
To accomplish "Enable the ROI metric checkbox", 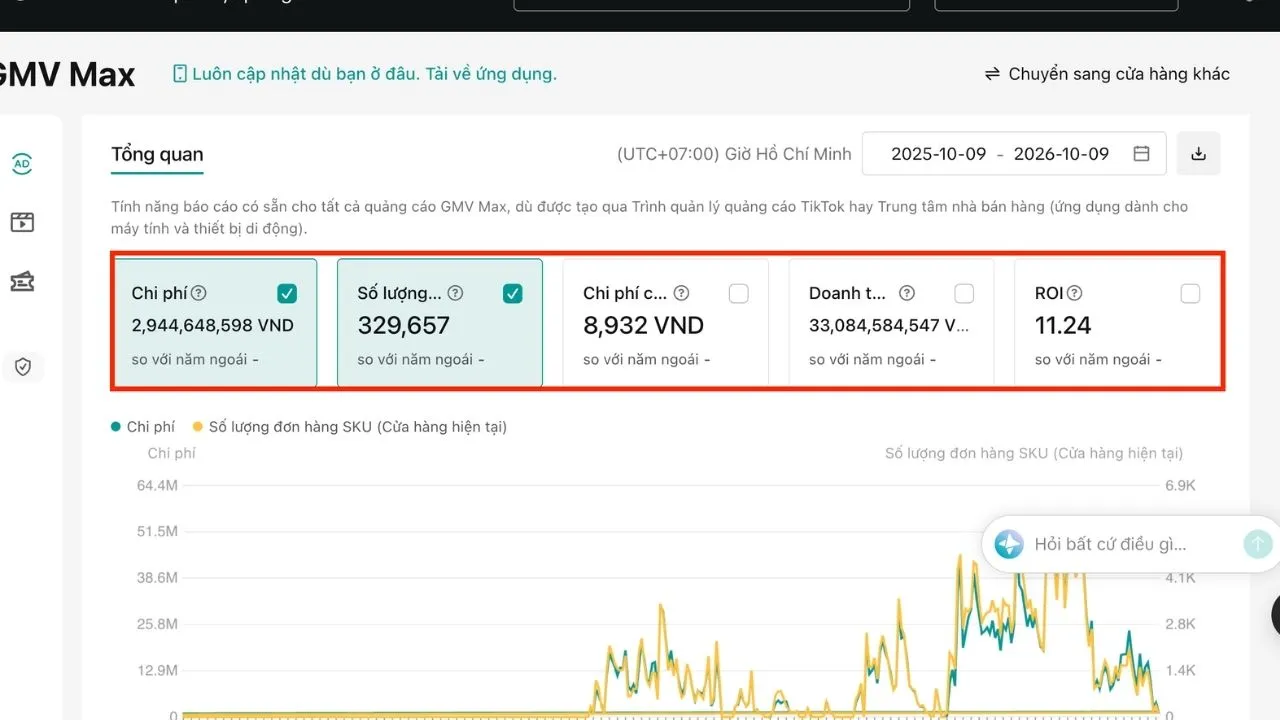I will (1190, 293).
